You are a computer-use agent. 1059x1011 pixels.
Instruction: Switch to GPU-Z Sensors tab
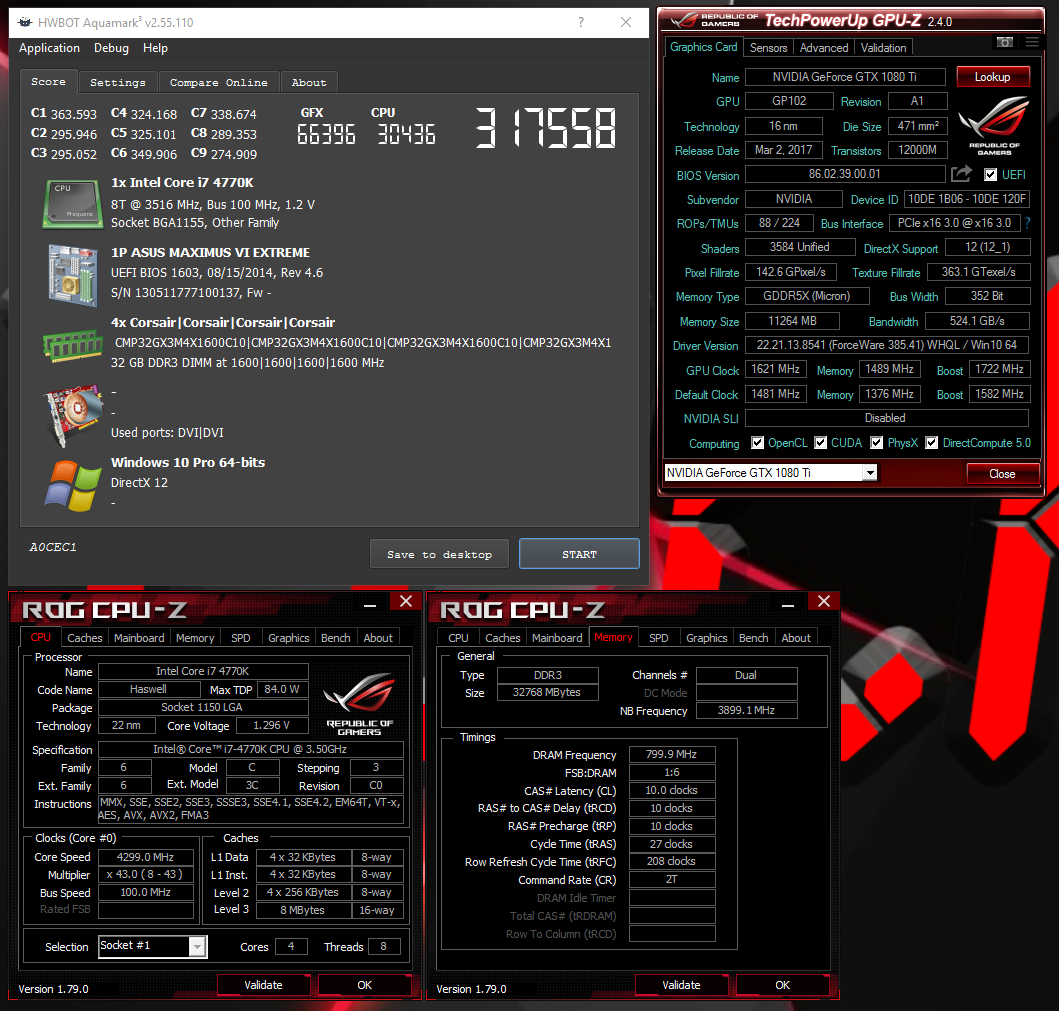pos(769,48)
